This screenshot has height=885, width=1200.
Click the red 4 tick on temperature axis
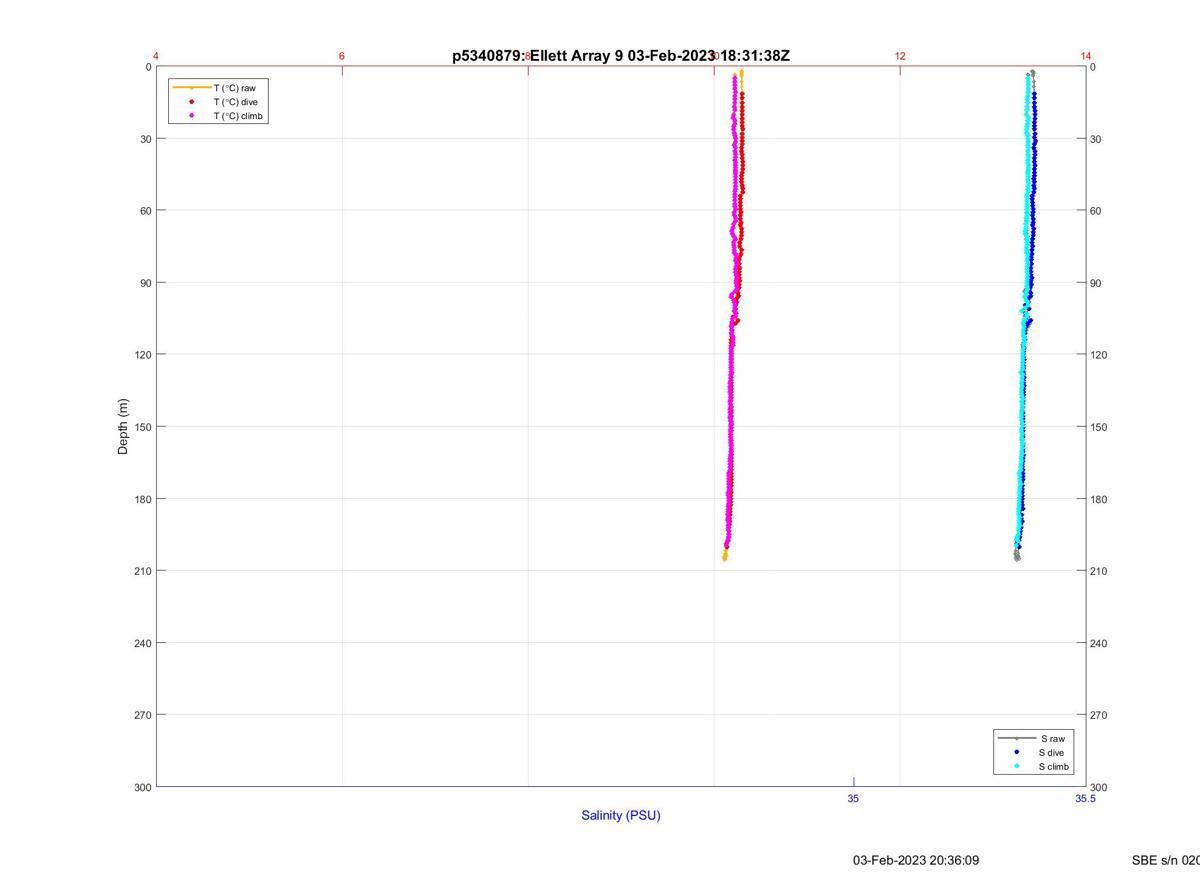tap(156, 56)
